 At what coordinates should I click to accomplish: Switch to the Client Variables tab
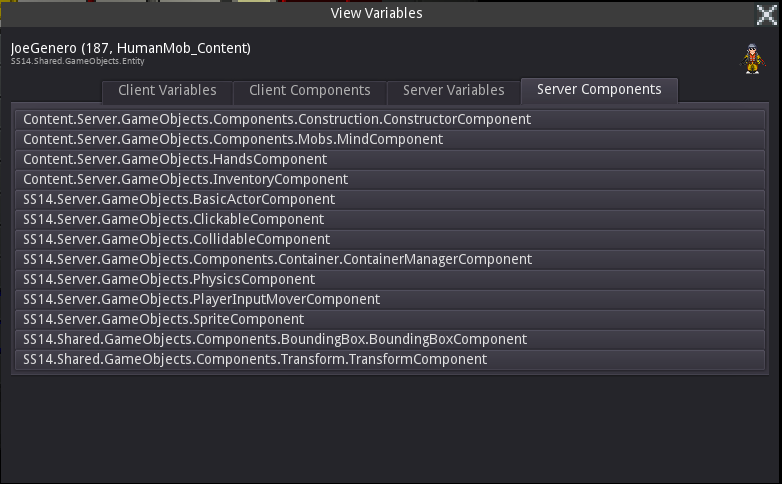click(167, 91)
